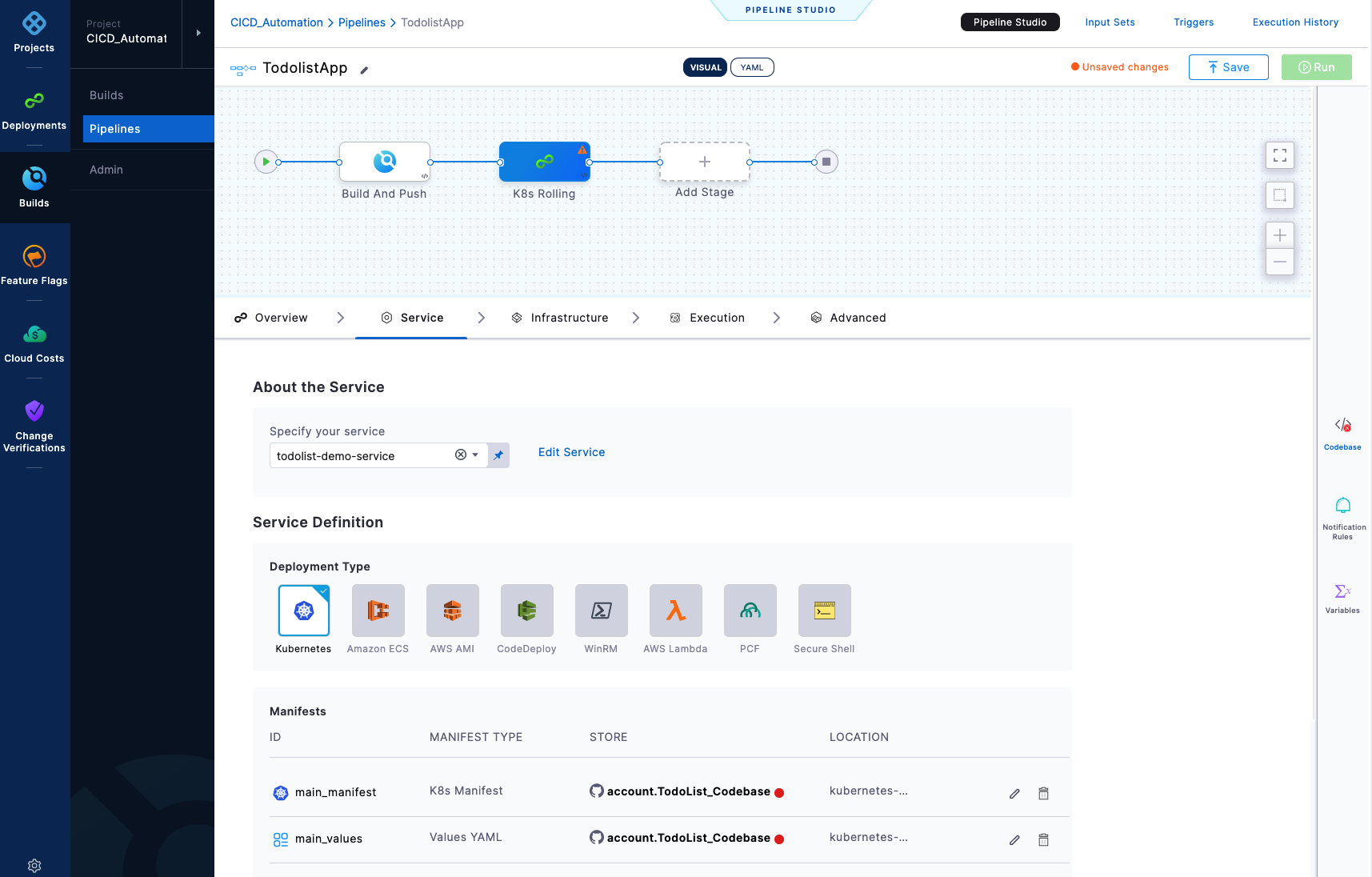The image size is (1372, 877).
Task: Open Change Verifications module
Action: pos(34,426)
